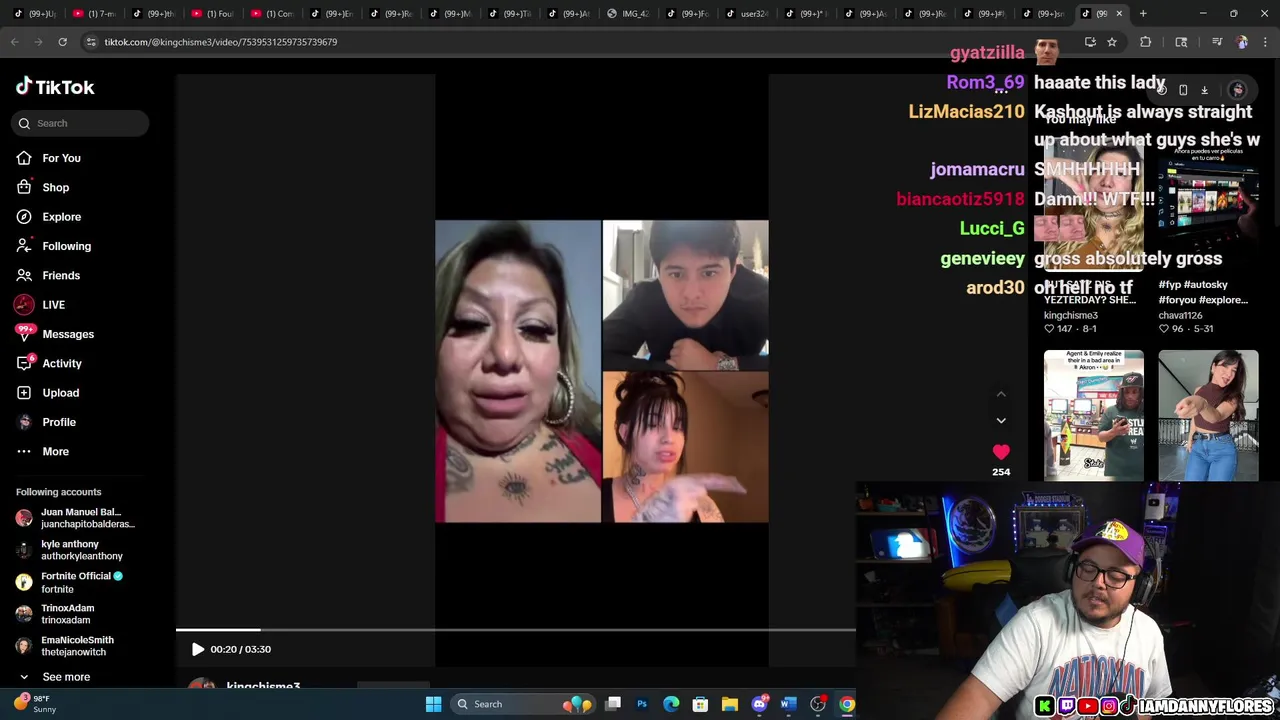Open File Explorer from the taskbar
This screenshot has height=720, width=1280.
(730, 704)
